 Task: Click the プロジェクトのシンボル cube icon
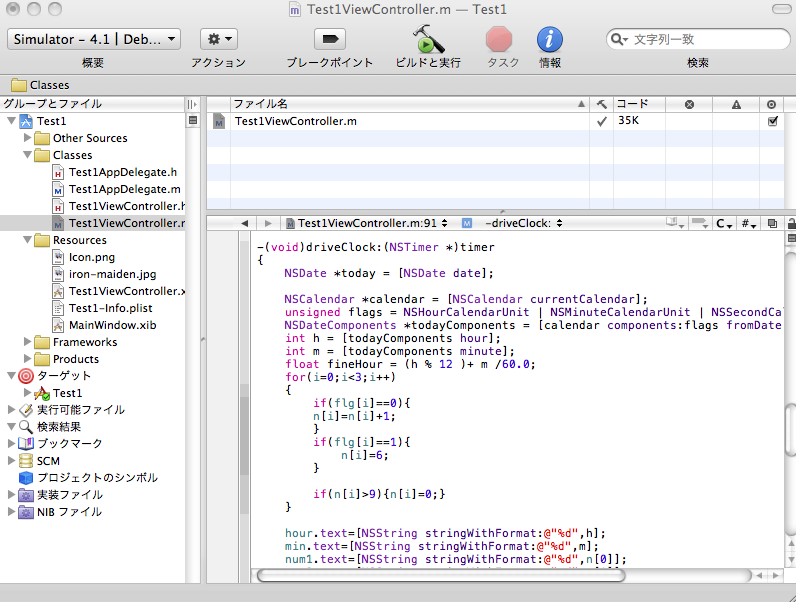tap(26, 478)
